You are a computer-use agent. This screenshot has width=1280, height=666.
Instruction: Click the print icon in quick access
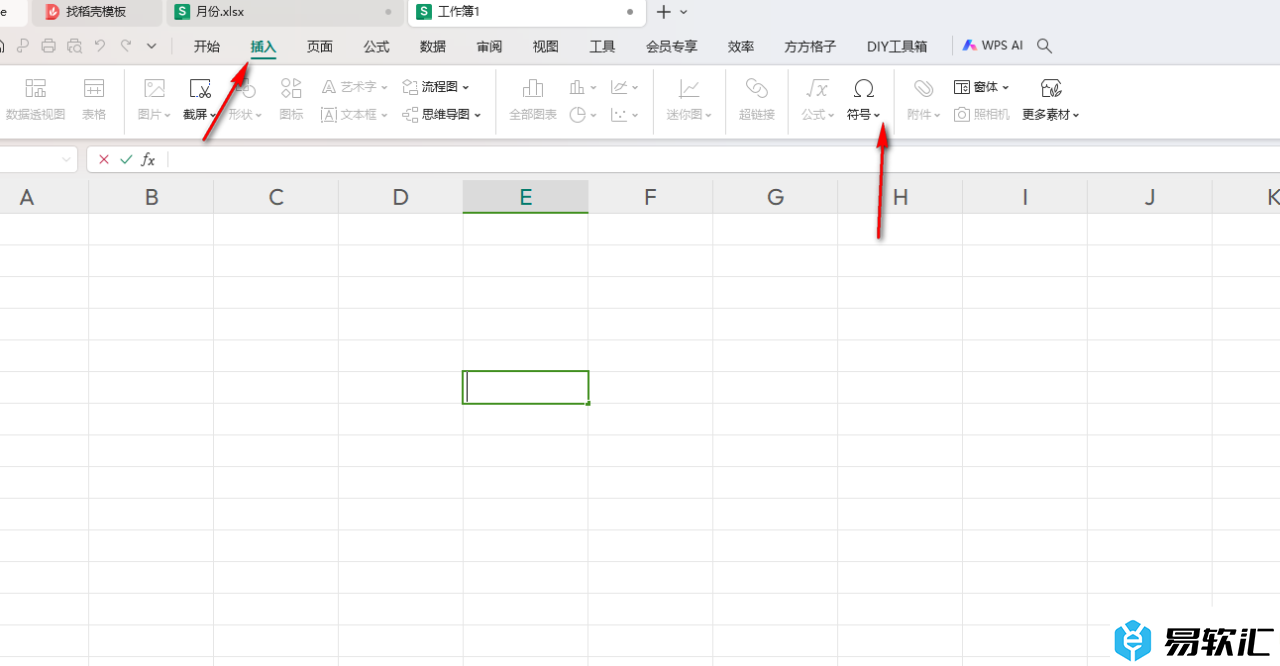(48, 46)
